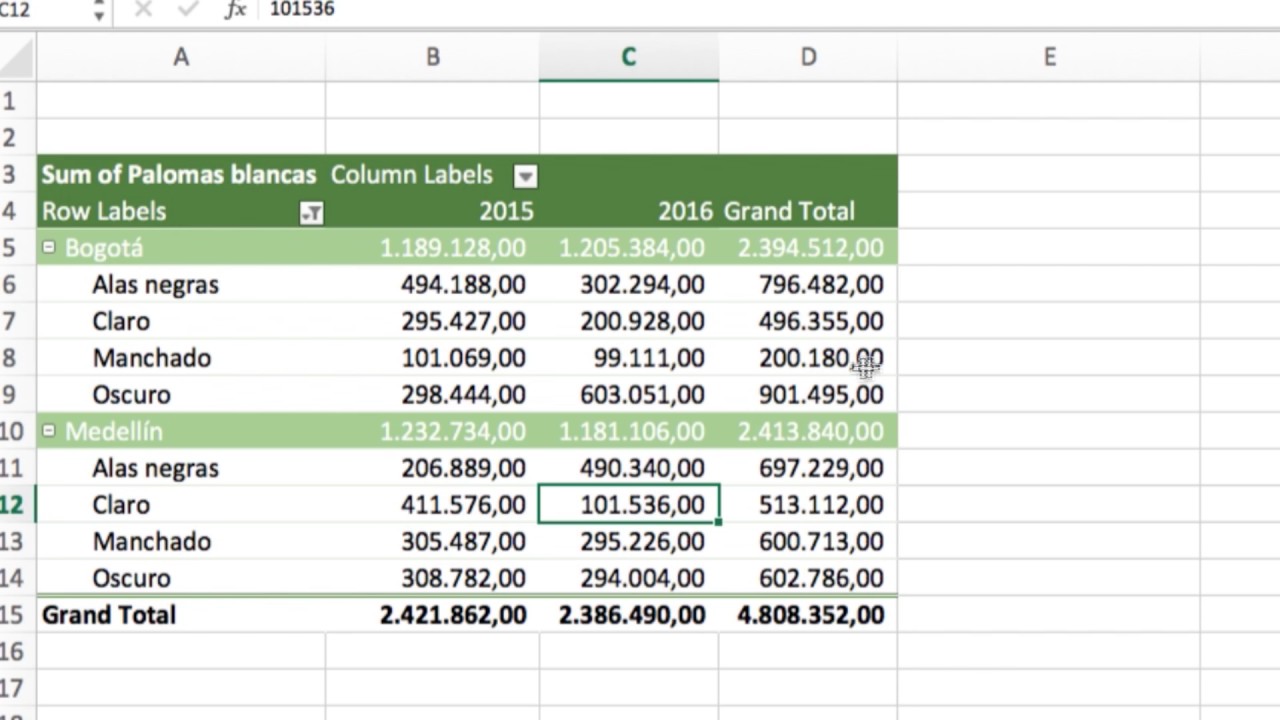This screenshot has height=720, width=1280.
Task: Collapse the Bogotá group
Action: [49, 248]
